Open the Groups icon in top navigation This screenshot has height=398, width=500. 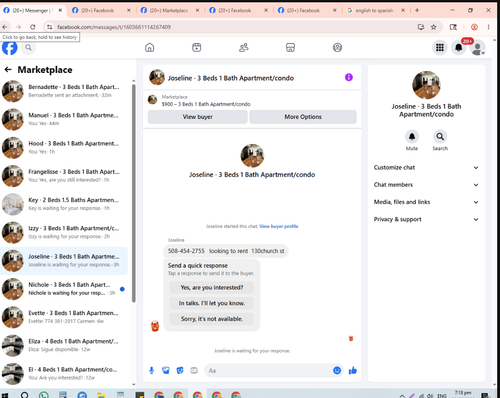point(337,48)
